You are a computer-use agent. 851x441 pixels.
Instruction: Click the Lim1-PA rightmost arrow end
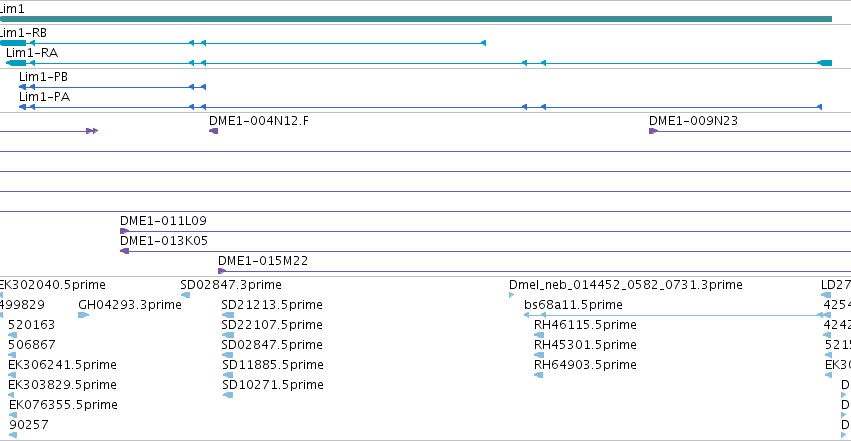point(820,107)
